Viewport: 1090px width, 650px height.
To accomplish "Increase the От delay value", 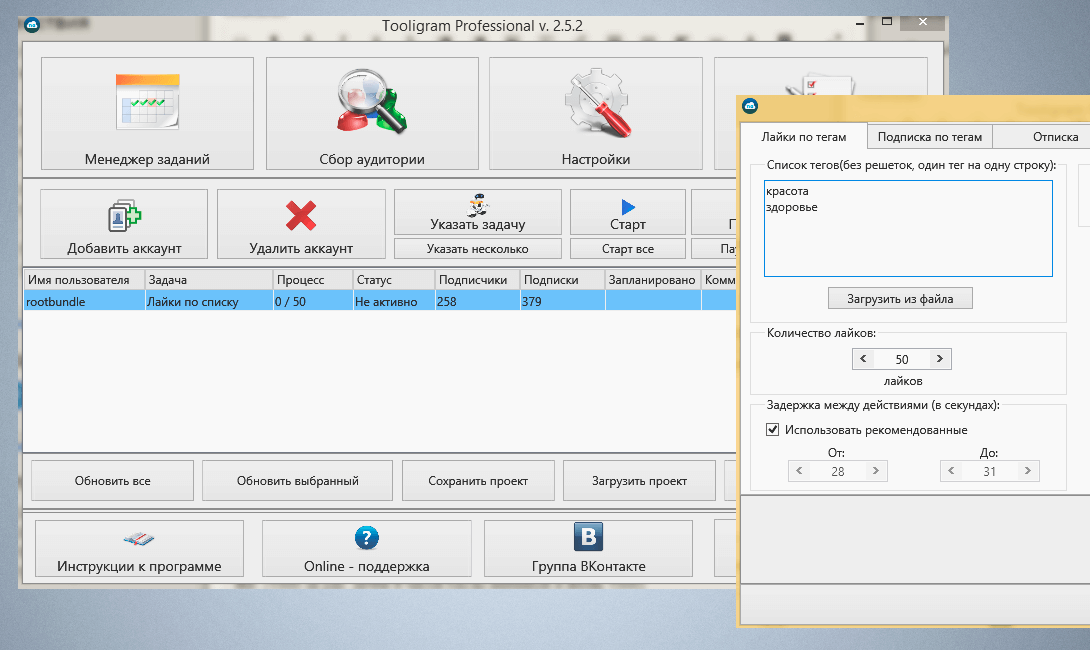I will 876,471.
